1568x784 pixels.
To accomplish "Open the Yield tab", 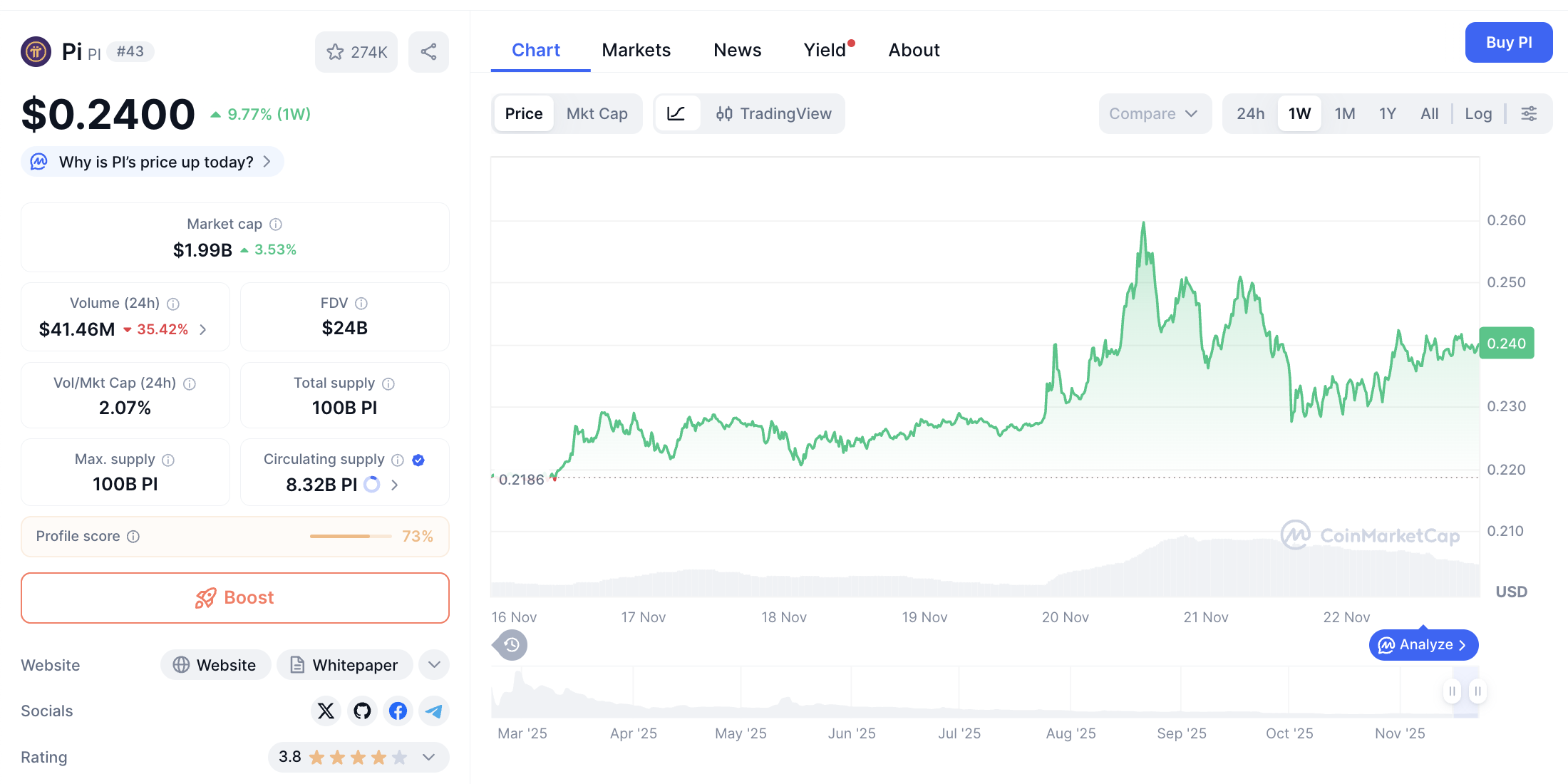I will coord(825,49).
